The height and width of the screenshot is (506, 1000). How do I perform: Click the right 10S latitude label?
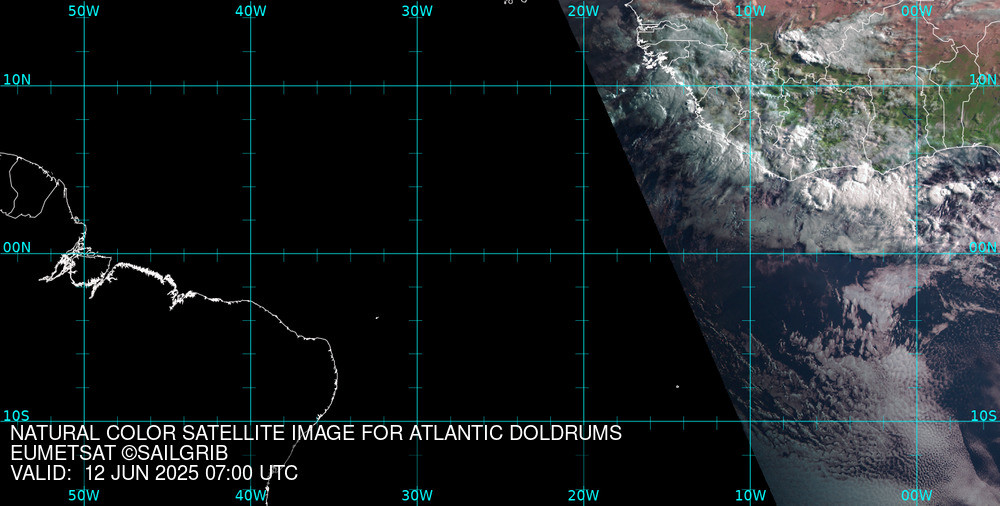983,416
